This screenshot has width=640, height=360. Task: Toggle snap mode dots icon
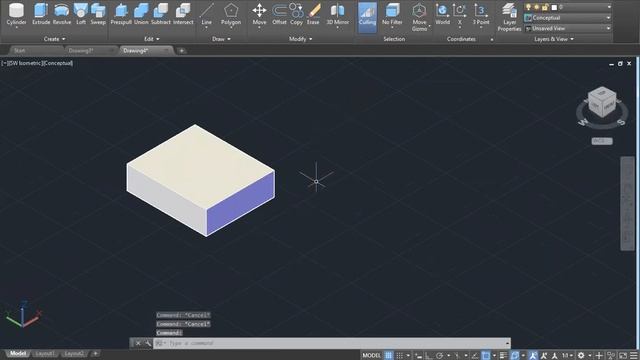tap(400, 356)
